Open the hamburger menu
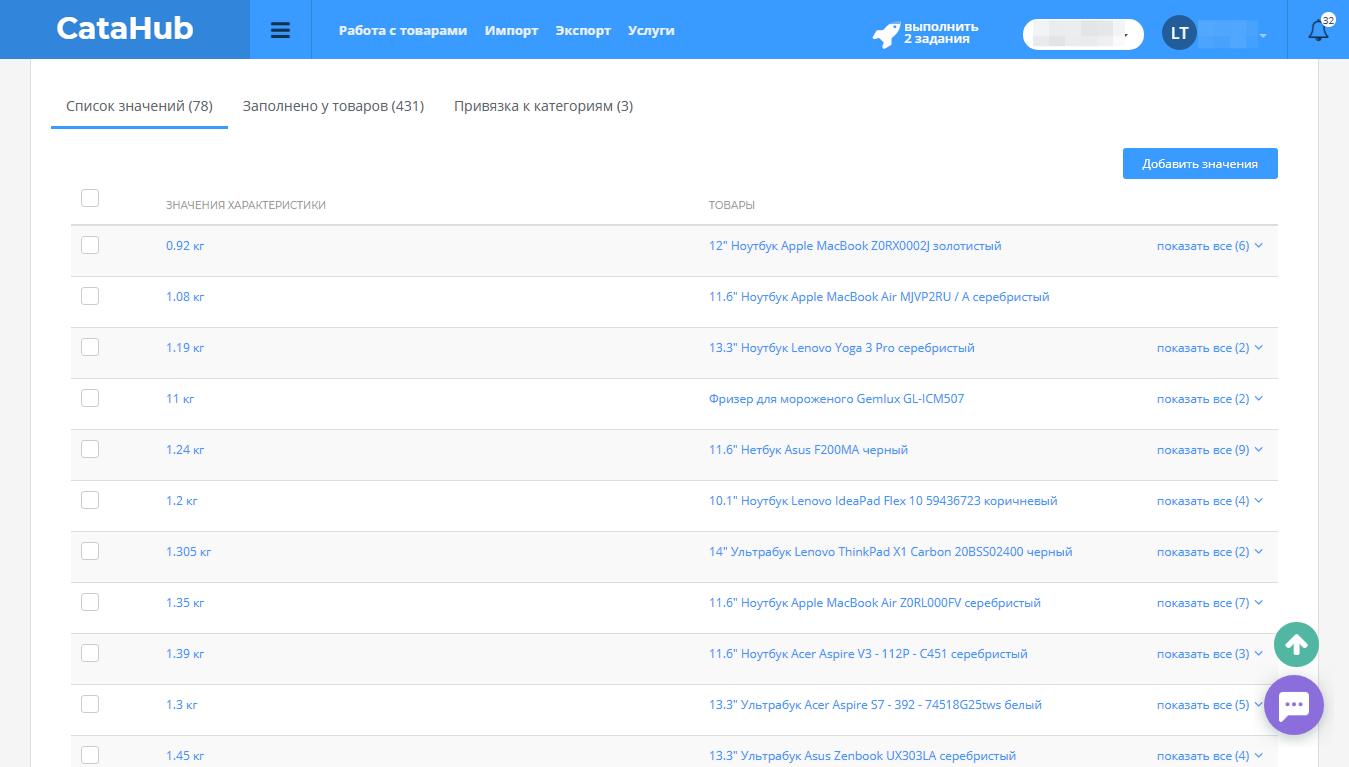Image resolution: width=1349 pixels, height=767 pixels. coord(280,30)
